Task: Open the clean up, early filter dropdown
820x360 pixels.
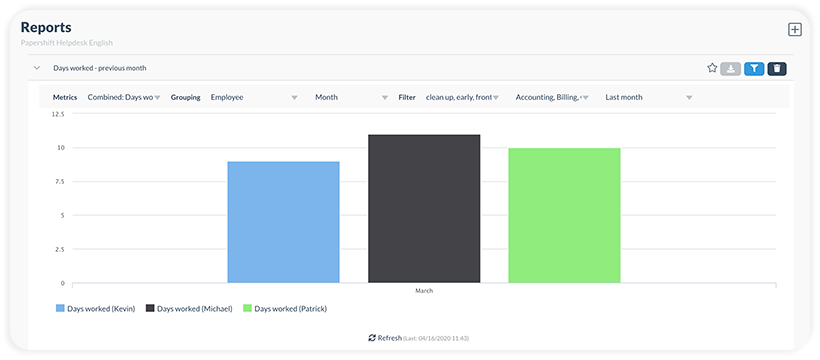Action: coord(462,97)
